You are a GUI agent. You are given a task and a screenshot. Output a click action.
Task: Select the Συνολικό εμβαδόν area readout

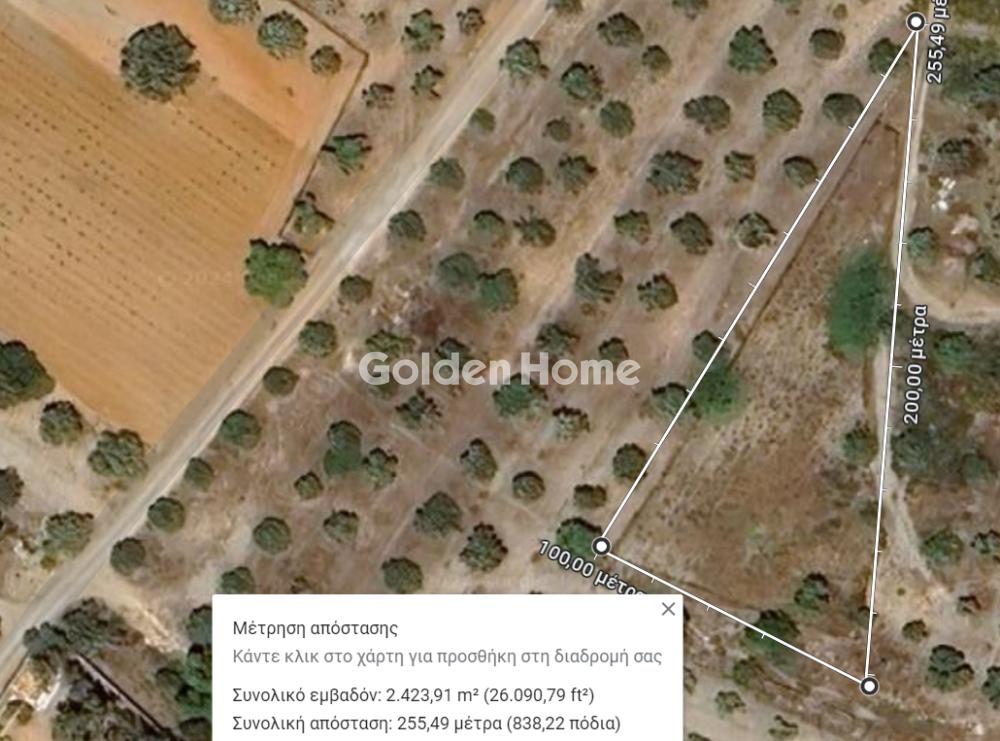413,694
